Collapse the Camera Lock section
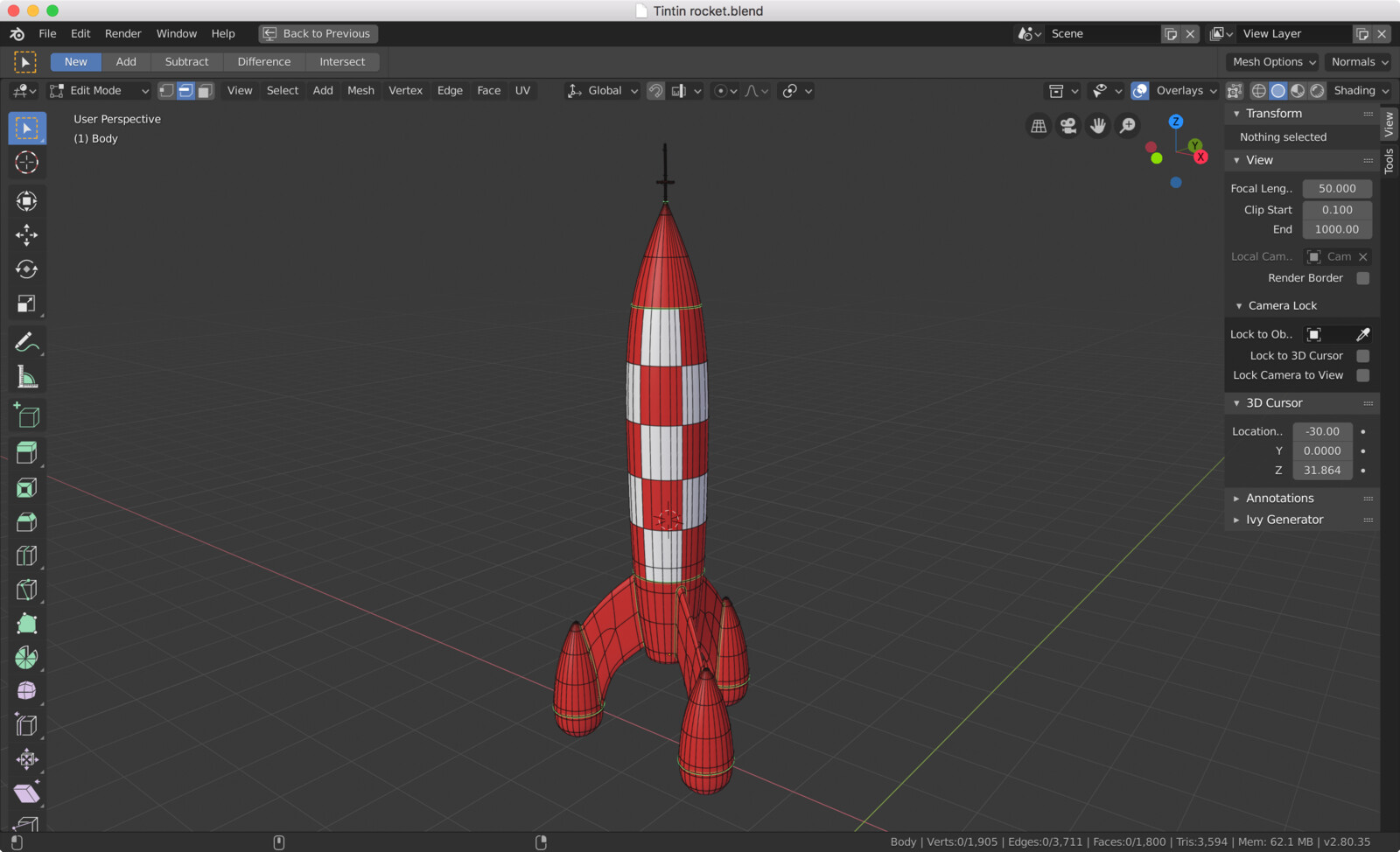This screenshot has width=1400, height=852. (x=1239, y=306)
